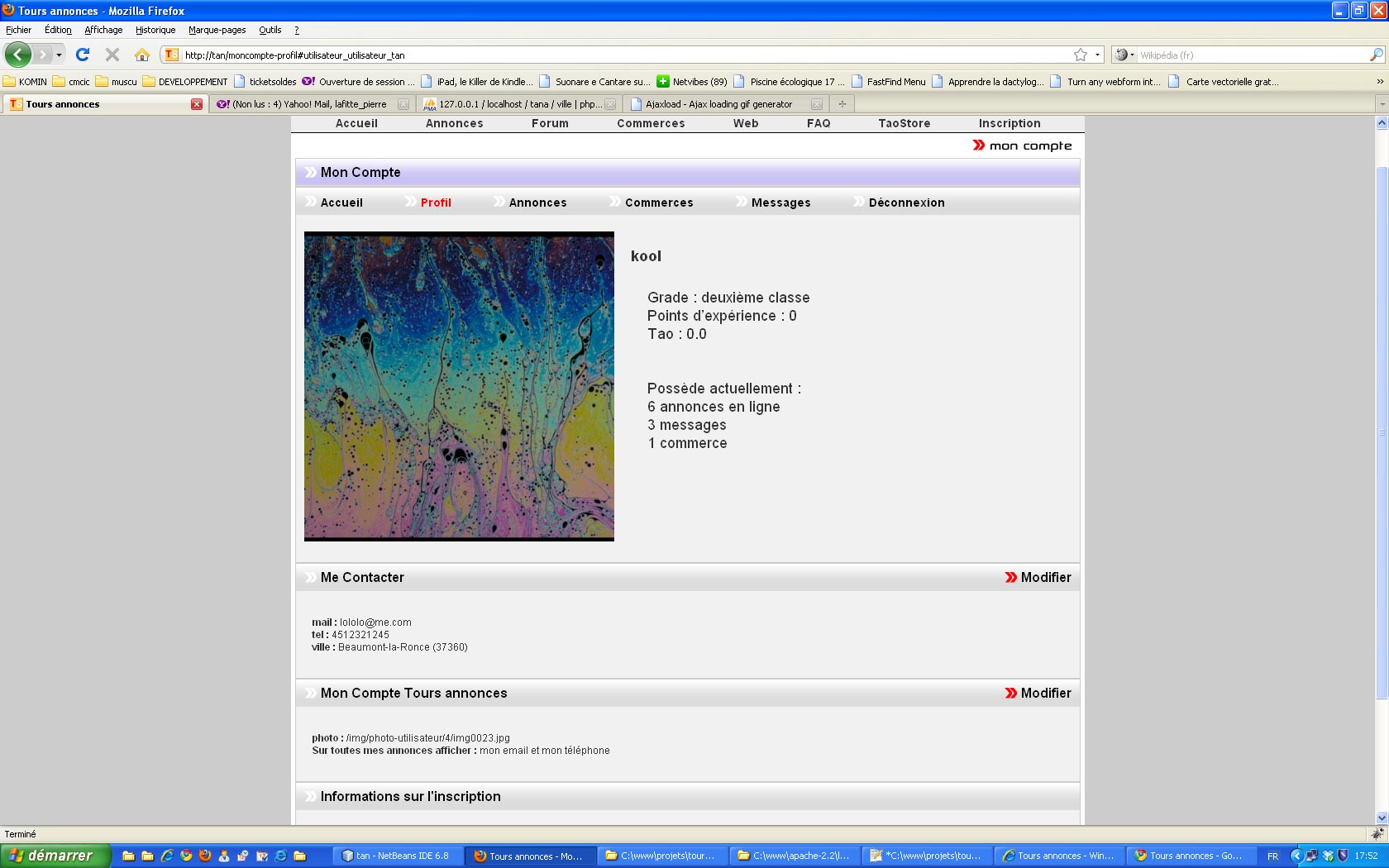Viewport: 1389px width, 868px height.
Task: Open Commerces in Mon Compte submenu
Action: (x=659, y=203)
